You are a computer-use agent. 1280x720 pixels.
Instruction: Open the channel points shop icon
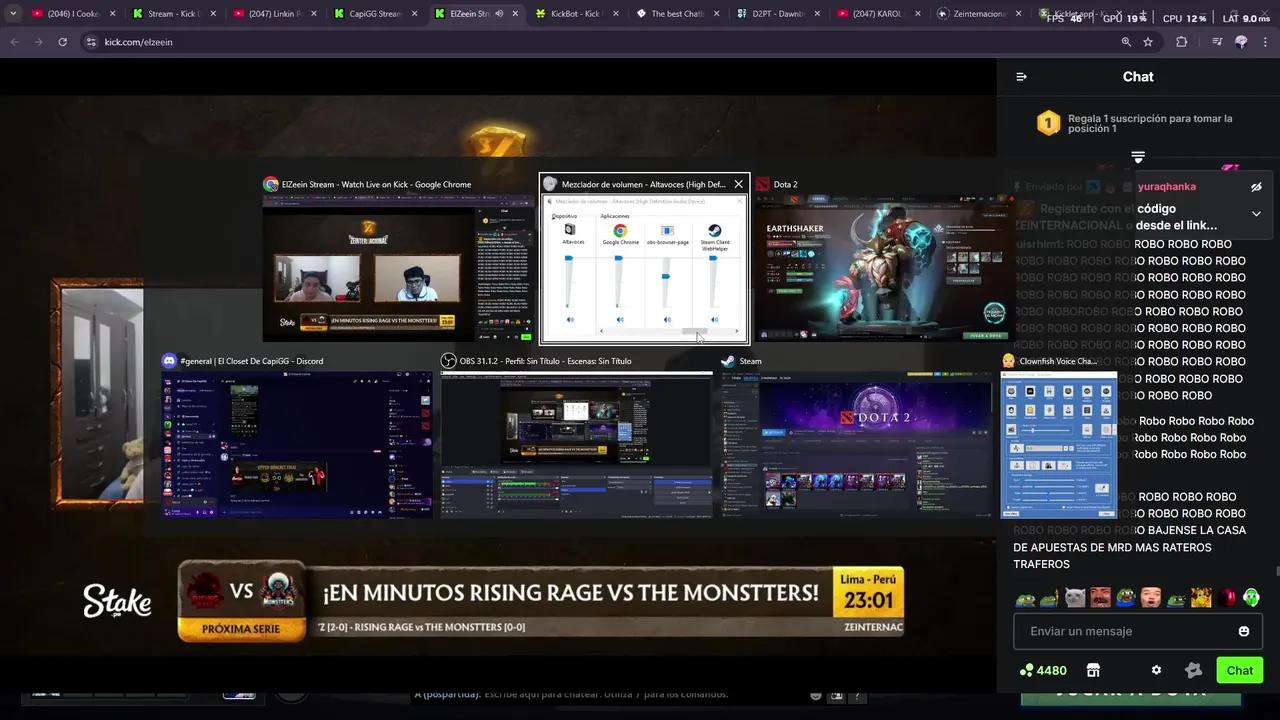click(1093, 670)
